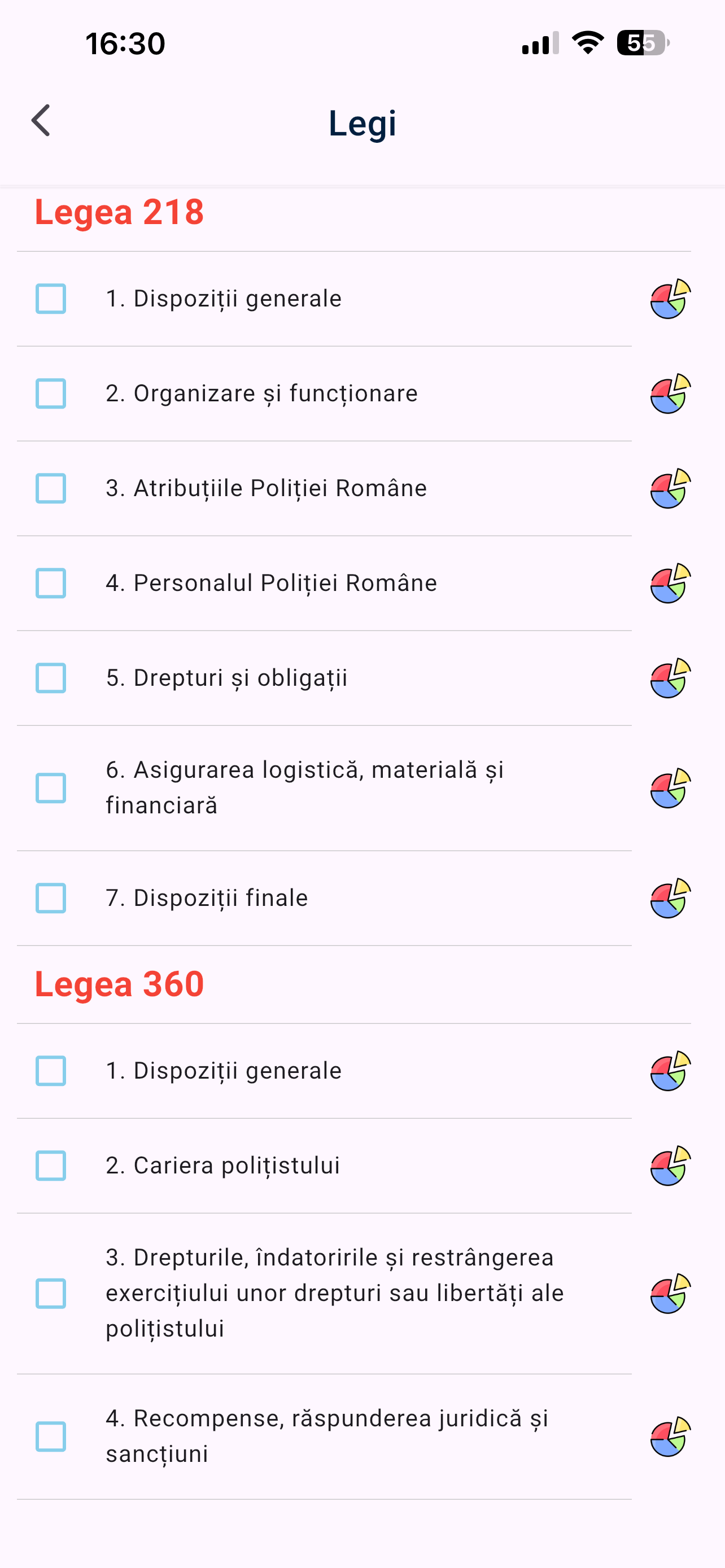725x1568 pixels.
Task: Select checkbox for Drepturi și obligații
Action: coord(50,678)
